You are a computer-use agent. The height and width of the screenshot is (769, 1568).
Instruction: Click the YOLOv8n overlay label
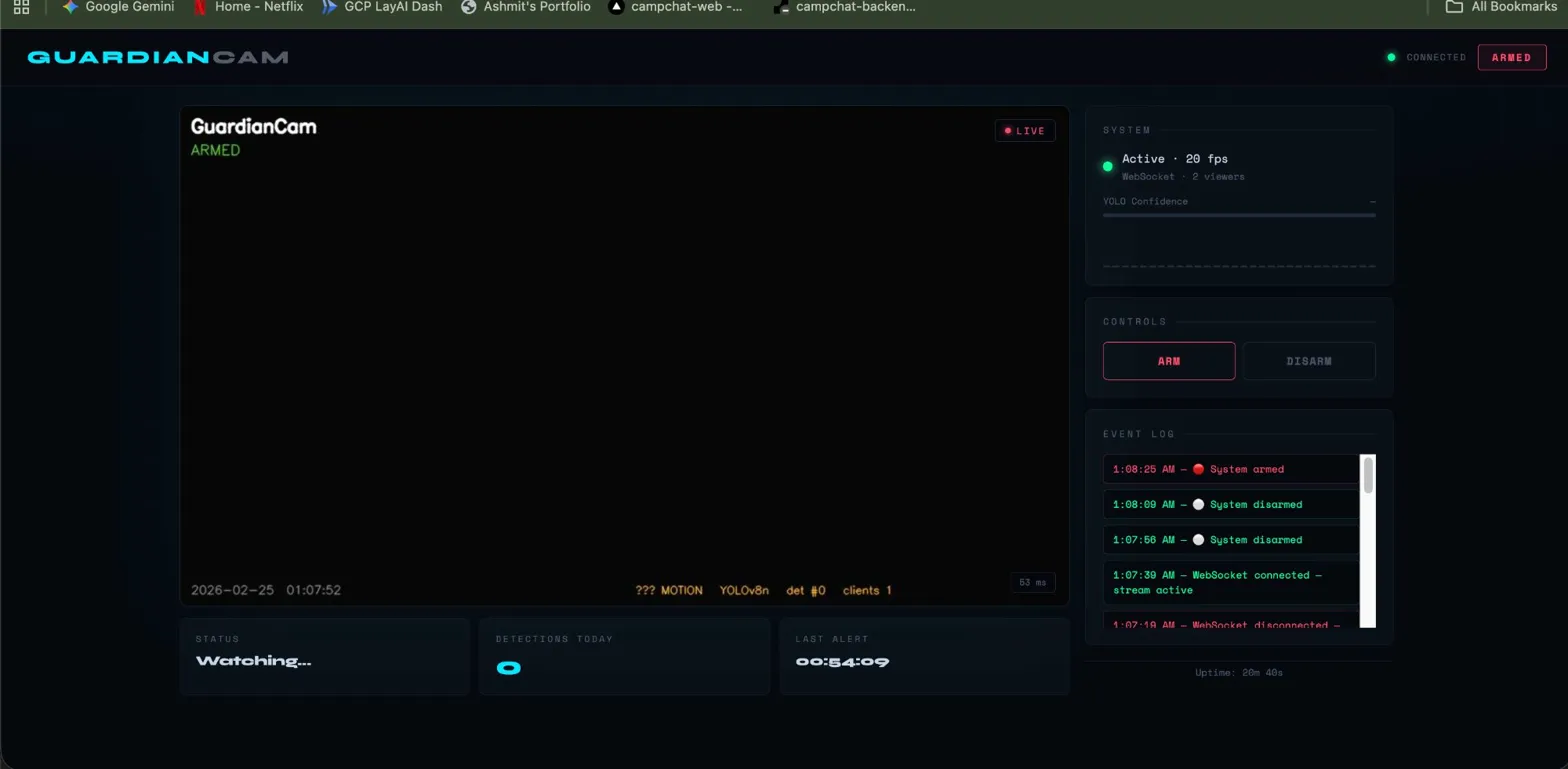(x=744, y=590)
